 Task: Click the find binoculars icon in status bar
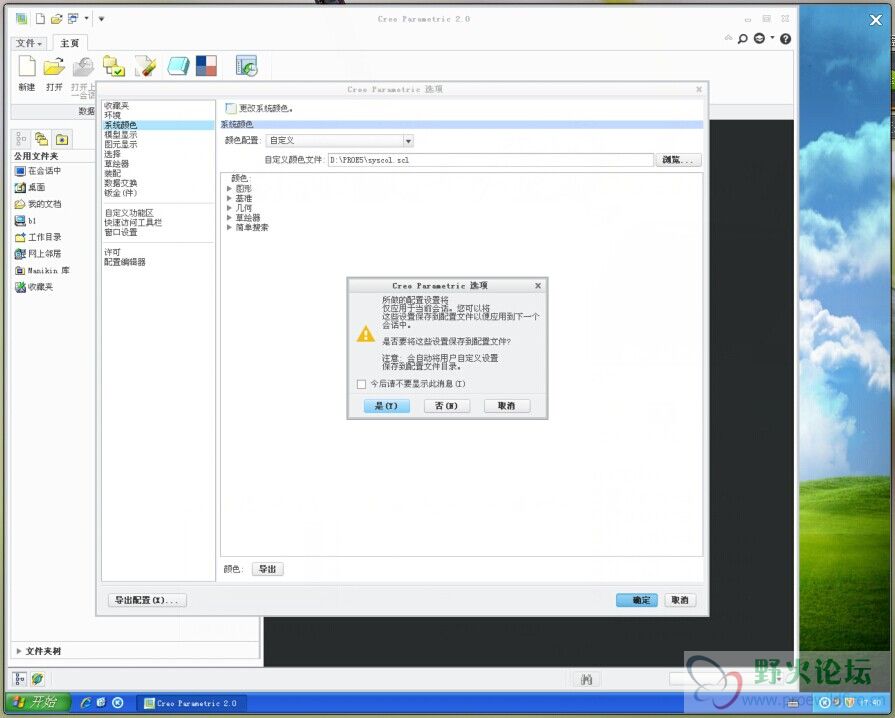click(586, 679)
